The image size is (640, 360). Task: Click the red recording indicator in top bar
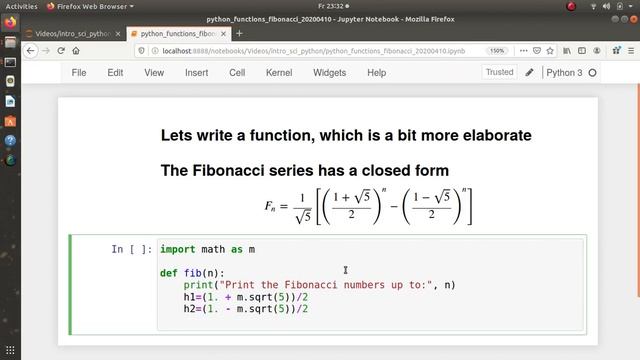(x=571, y=6)
